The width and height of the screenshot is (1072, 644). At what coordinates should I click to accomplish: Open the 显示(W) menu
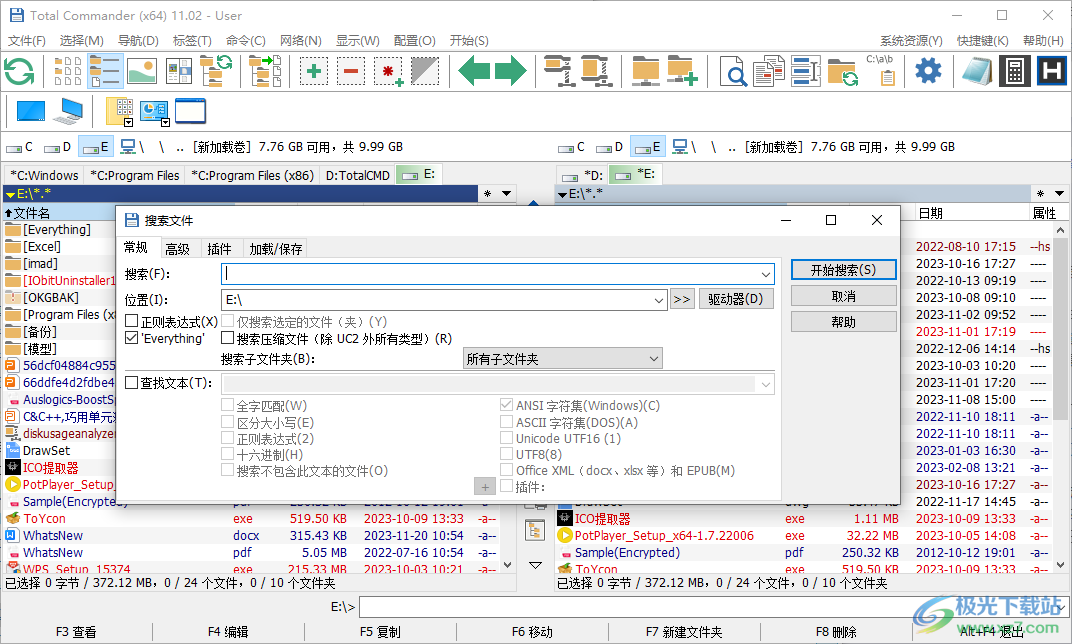point(358,41)
